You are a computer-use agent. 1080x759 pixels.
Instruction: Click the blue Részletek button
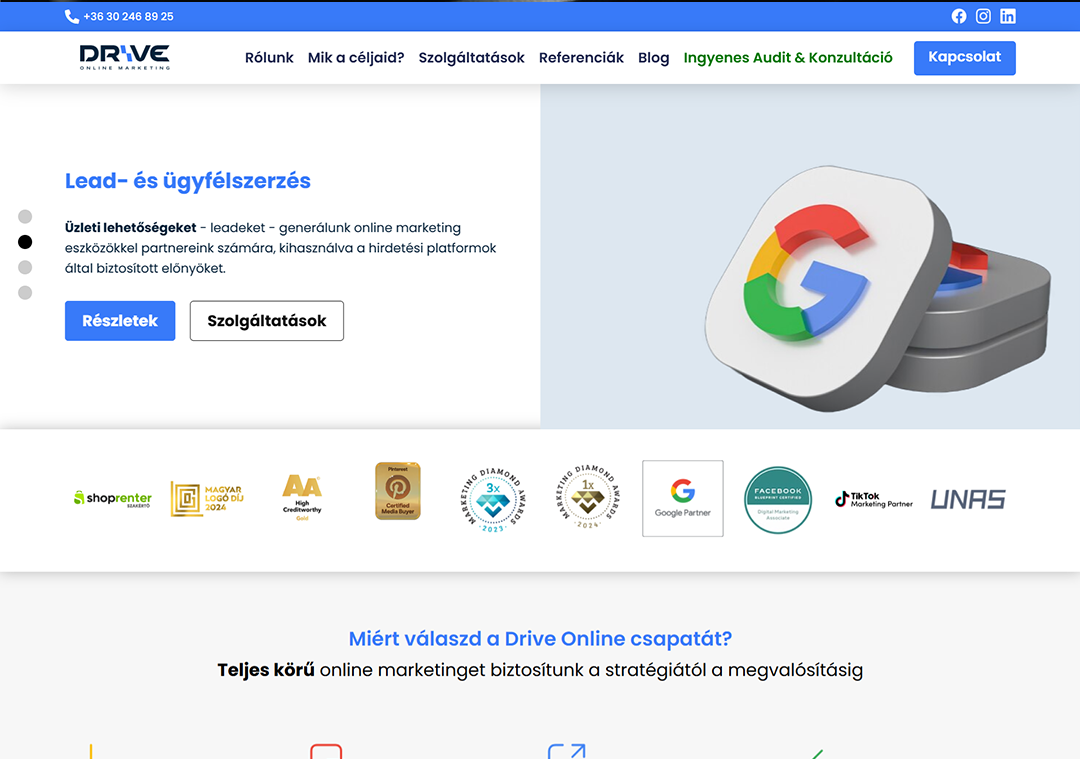[120, 321]
